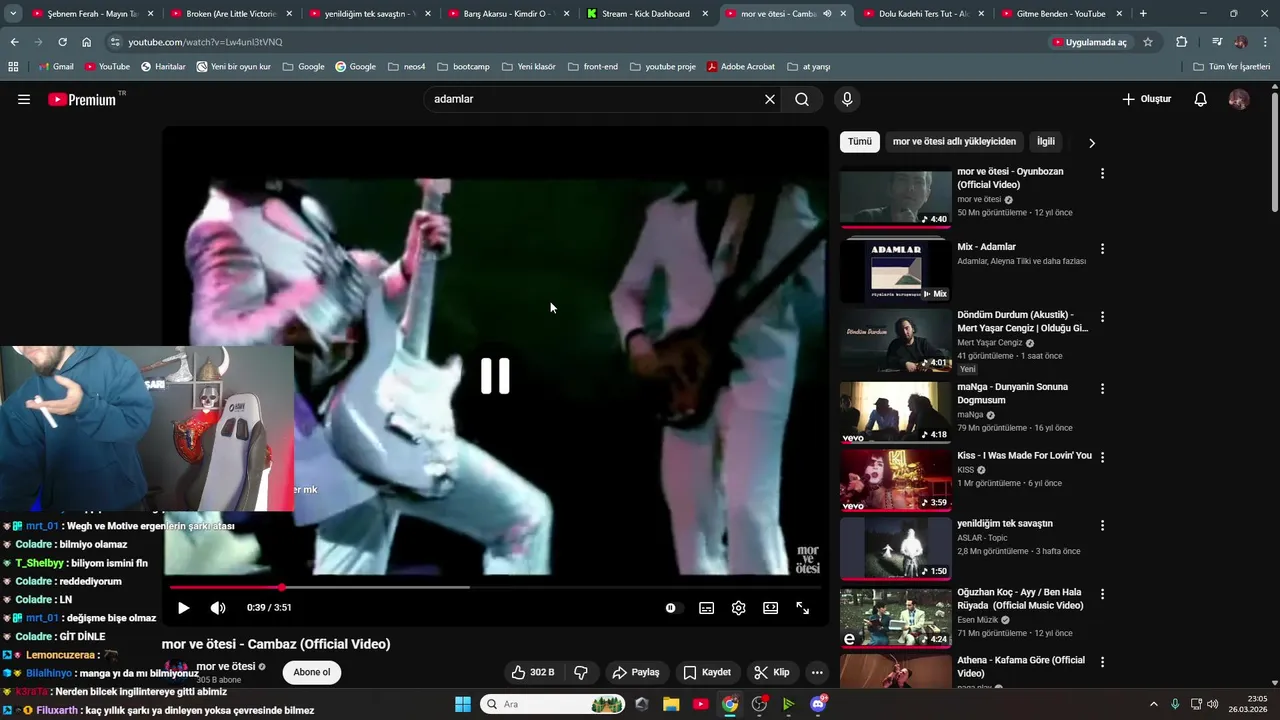The width and height of the screenshot is (1280, 720).
Task: Open the Haritalar bookmark
Action: [x=163, y=67]
